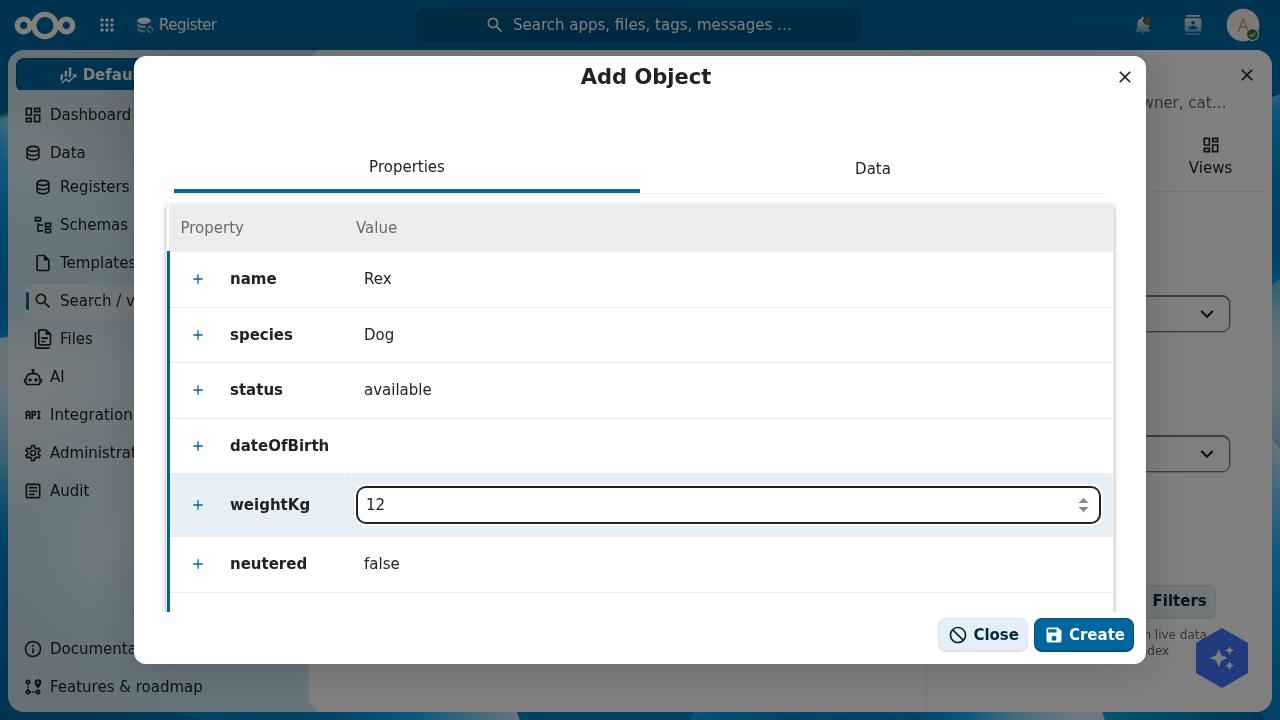Click the Documentation info icon
This screenshot has width=1280, height=720.
pyautogui.click(x=33, y=649)
